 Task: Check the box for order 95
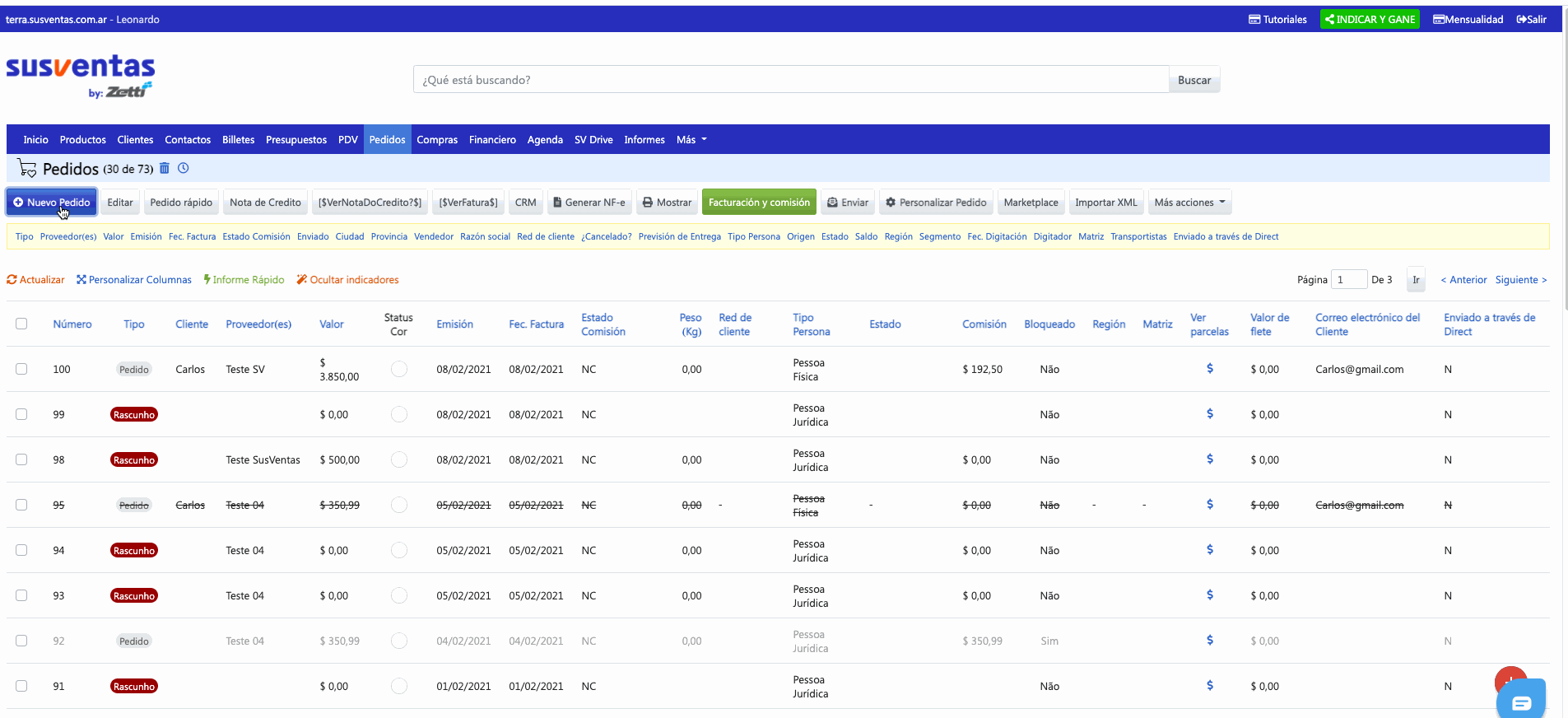[21, 505]
